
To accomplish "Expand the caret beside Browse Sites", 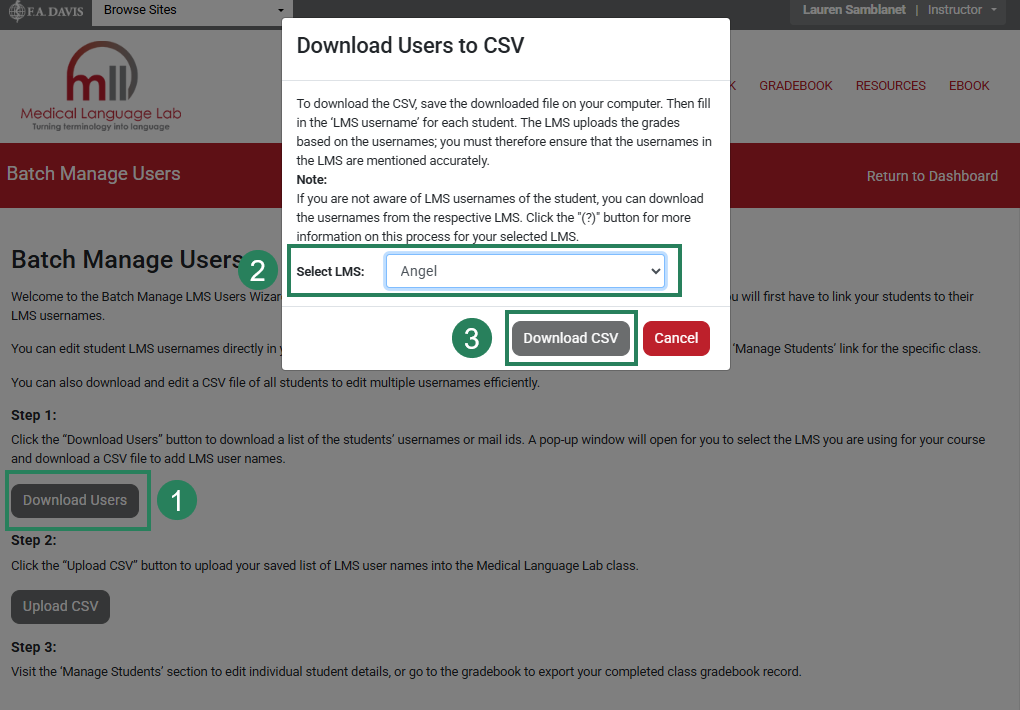I will (279, 13).
